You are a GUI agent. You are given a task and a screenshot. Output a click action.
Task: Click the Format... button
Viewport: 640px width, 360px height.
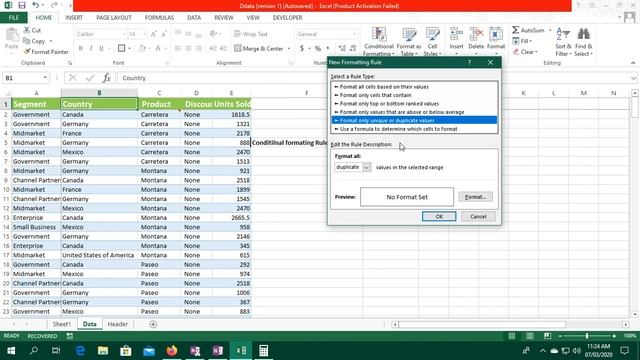pos(475,197)
